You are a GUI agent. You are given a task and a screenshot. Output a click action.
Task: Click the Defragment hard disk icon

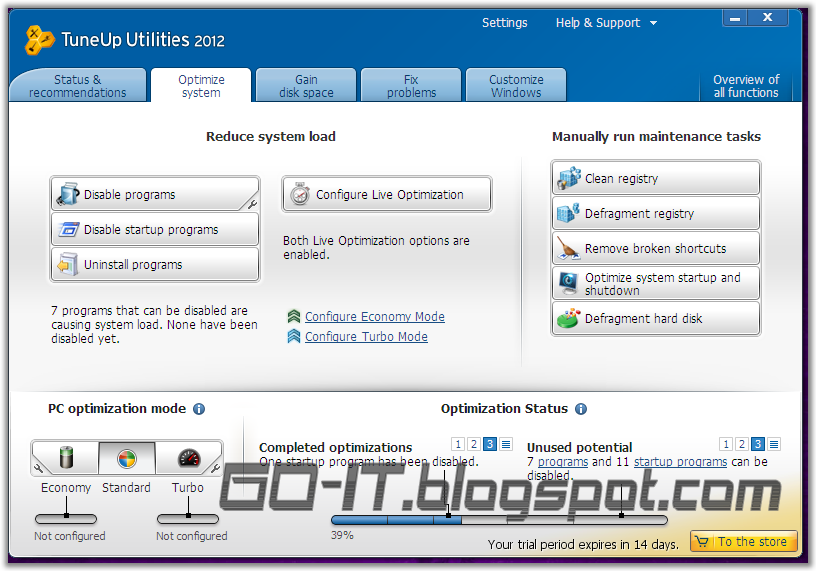point(568,318)
